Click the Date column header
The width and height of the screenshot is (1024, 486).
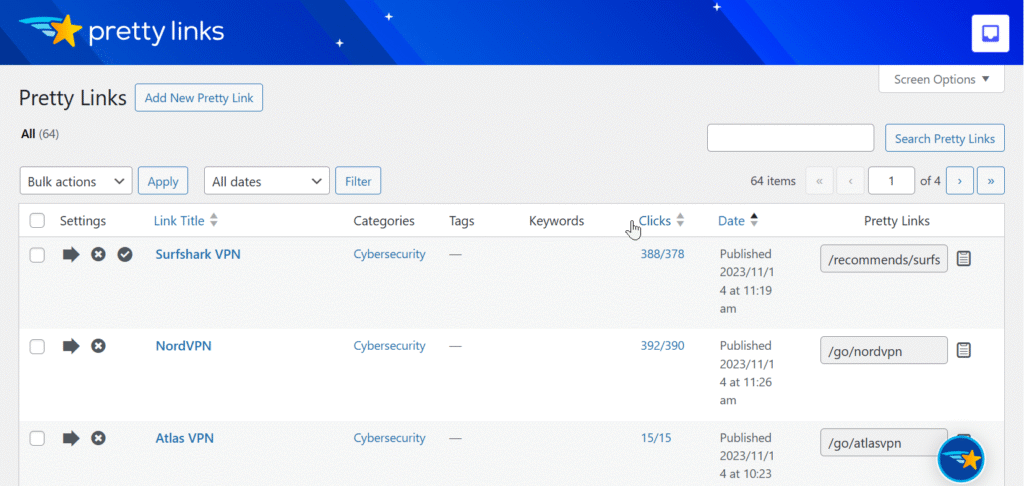tap(731, 221)
